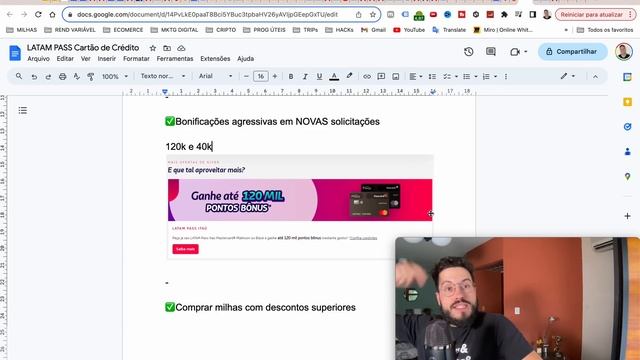Undo the last edit

(x=34, y=76)
